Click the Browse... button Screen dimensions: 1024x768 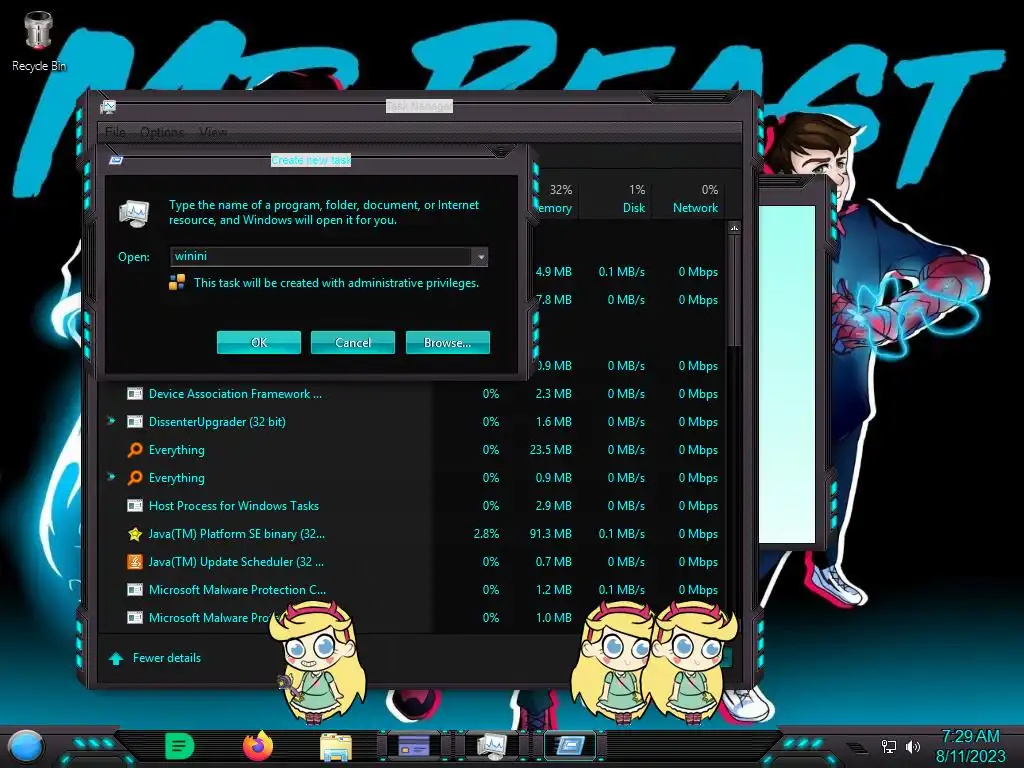(x=447, y=342)
